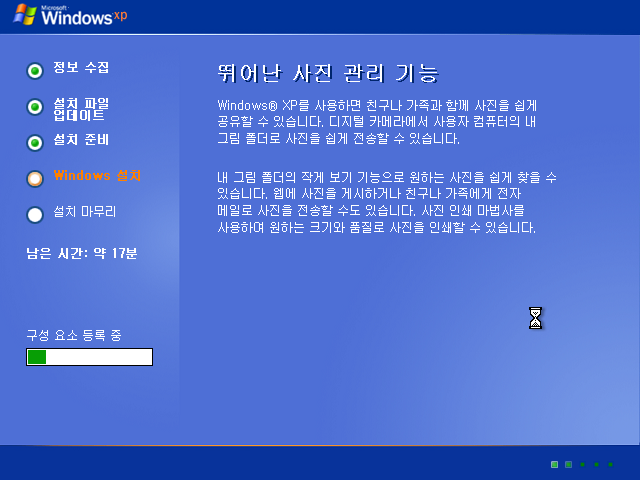Click the 설치 마무리 step label
This screenshot has height=480, width=640.
coord(85,211)
